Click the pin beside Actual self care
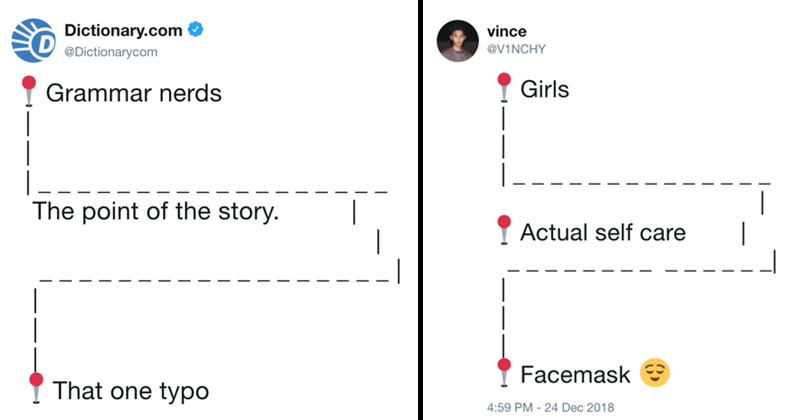Screen dimensions: 800x420 coord(504,229)
